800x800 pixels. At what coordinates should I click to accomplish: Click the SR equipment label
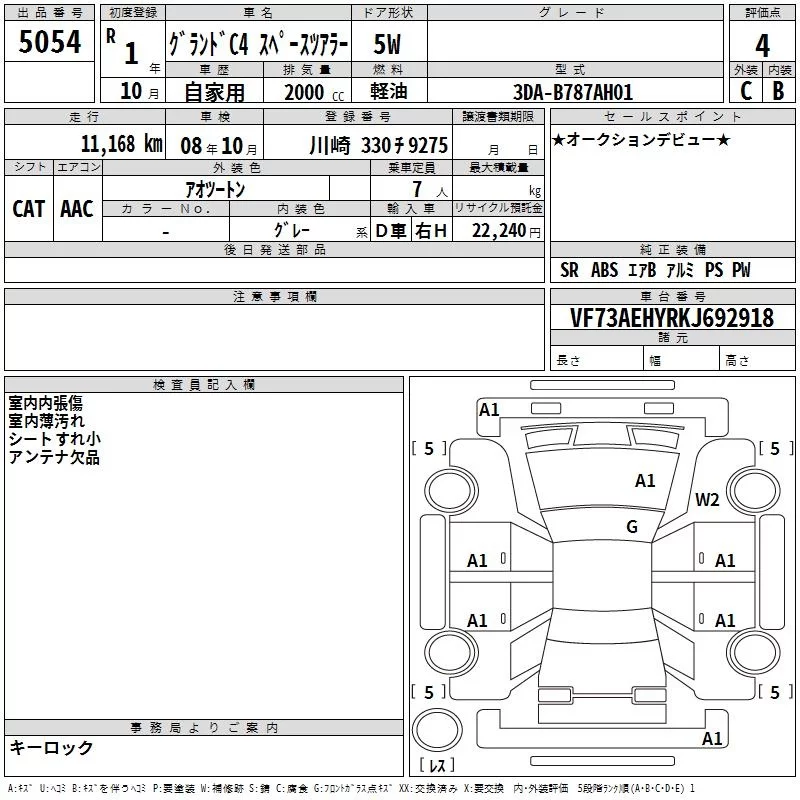[x=569, y=270]
